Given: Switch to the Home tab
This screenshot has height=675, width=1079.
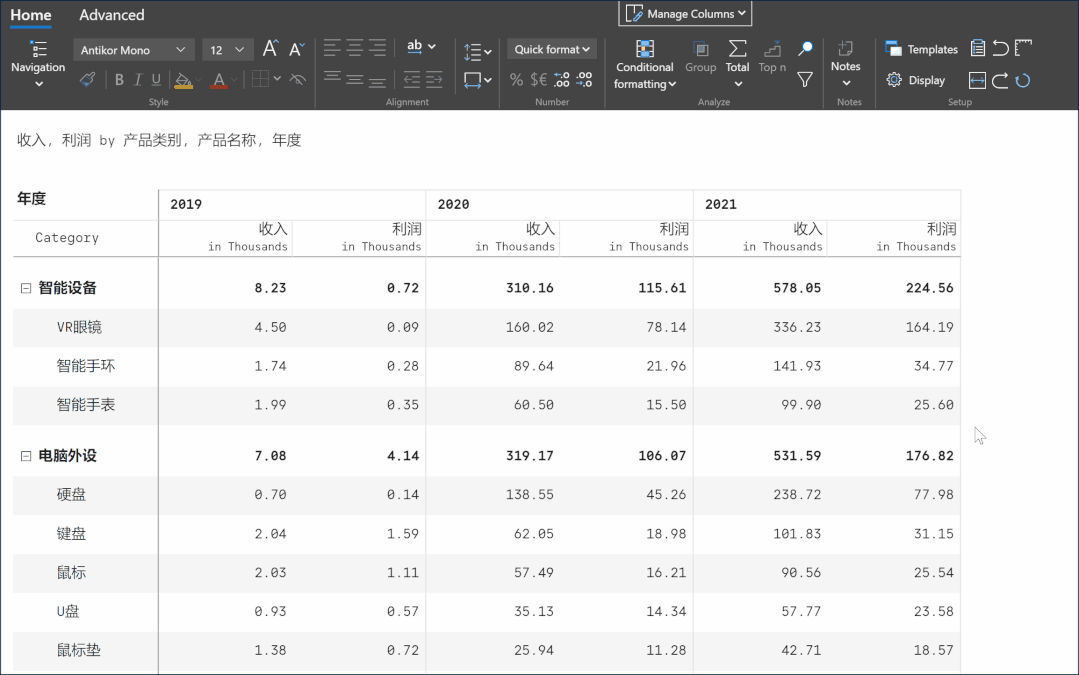Looking at the screenshot, I should pyautogui.click(x=31, y=15).
